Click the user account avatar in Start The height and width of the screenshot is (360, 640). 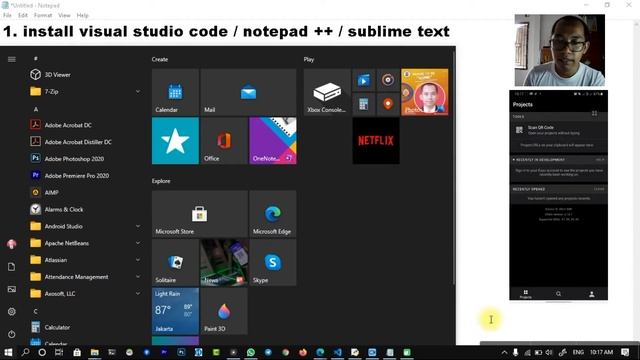point(11,244)
